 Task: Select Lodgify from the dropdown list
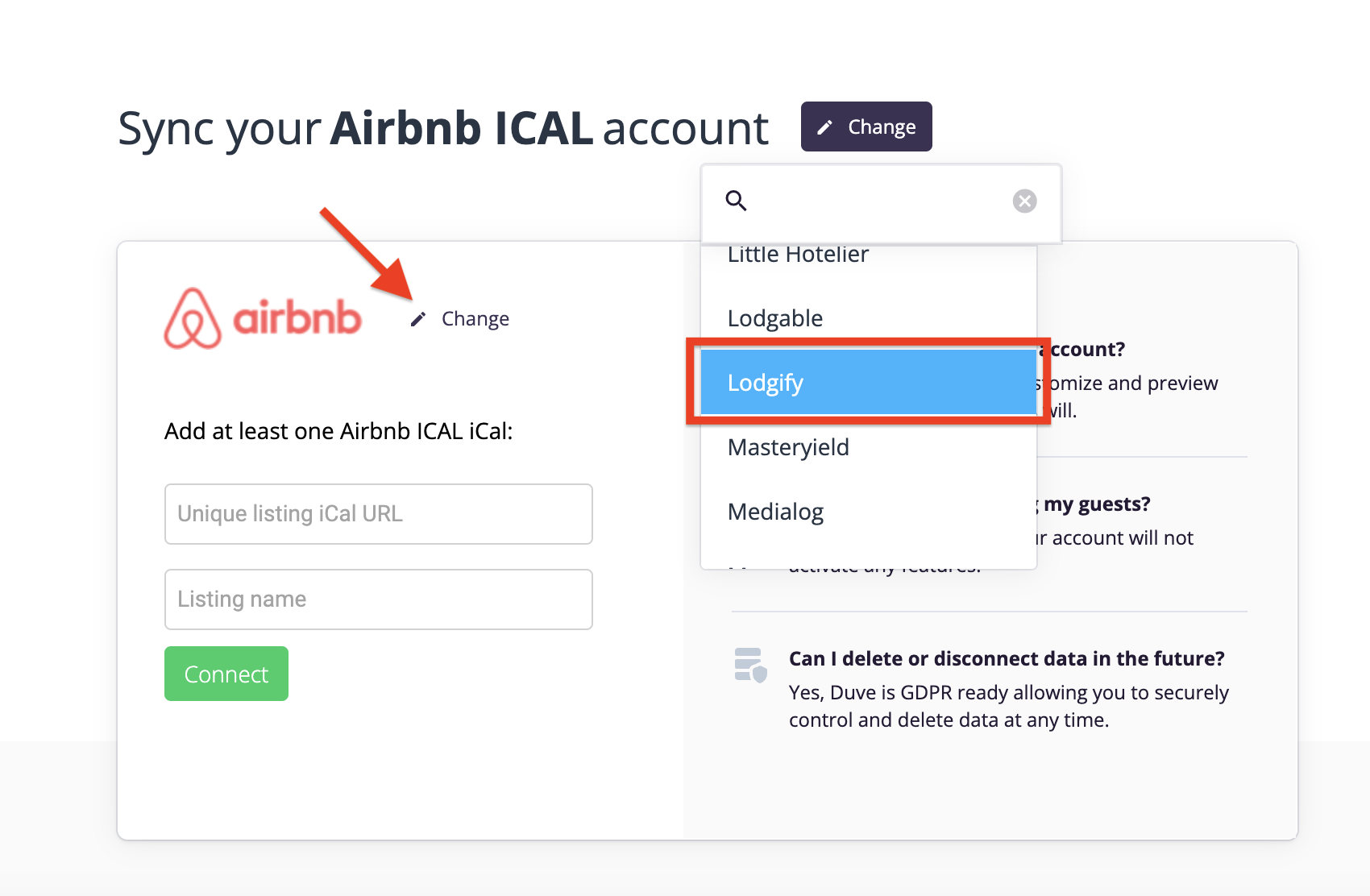(868, 383)
